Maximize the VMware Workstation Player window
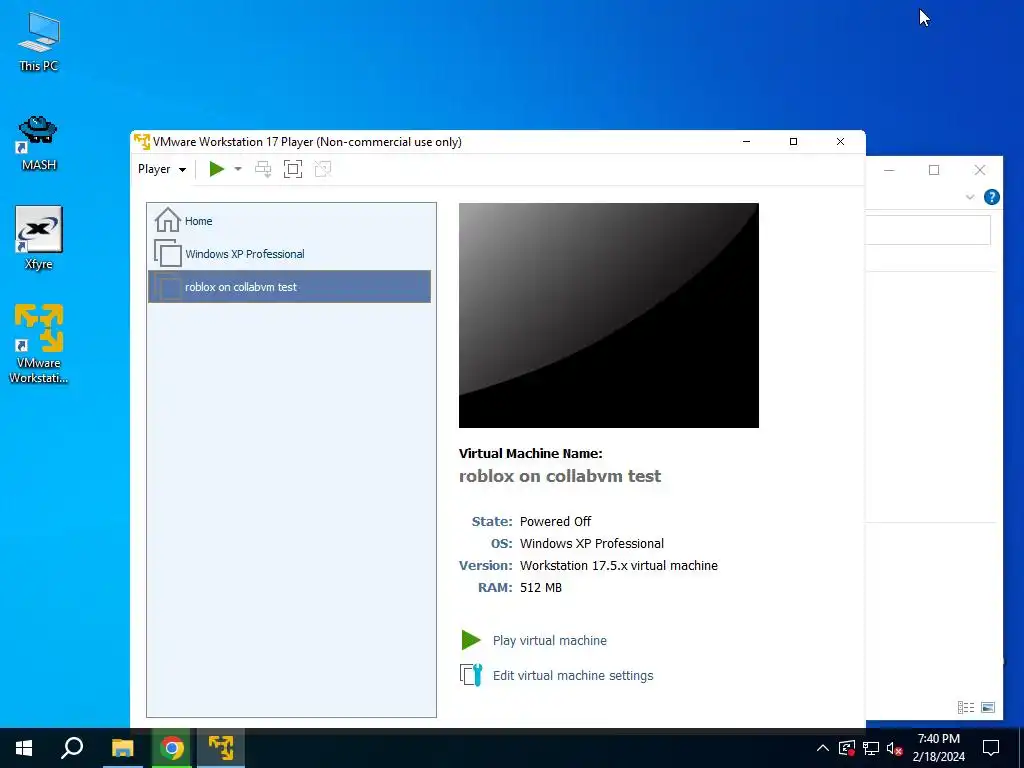The height and width of the screenshot is (768, 1024). tap(793, 142)
